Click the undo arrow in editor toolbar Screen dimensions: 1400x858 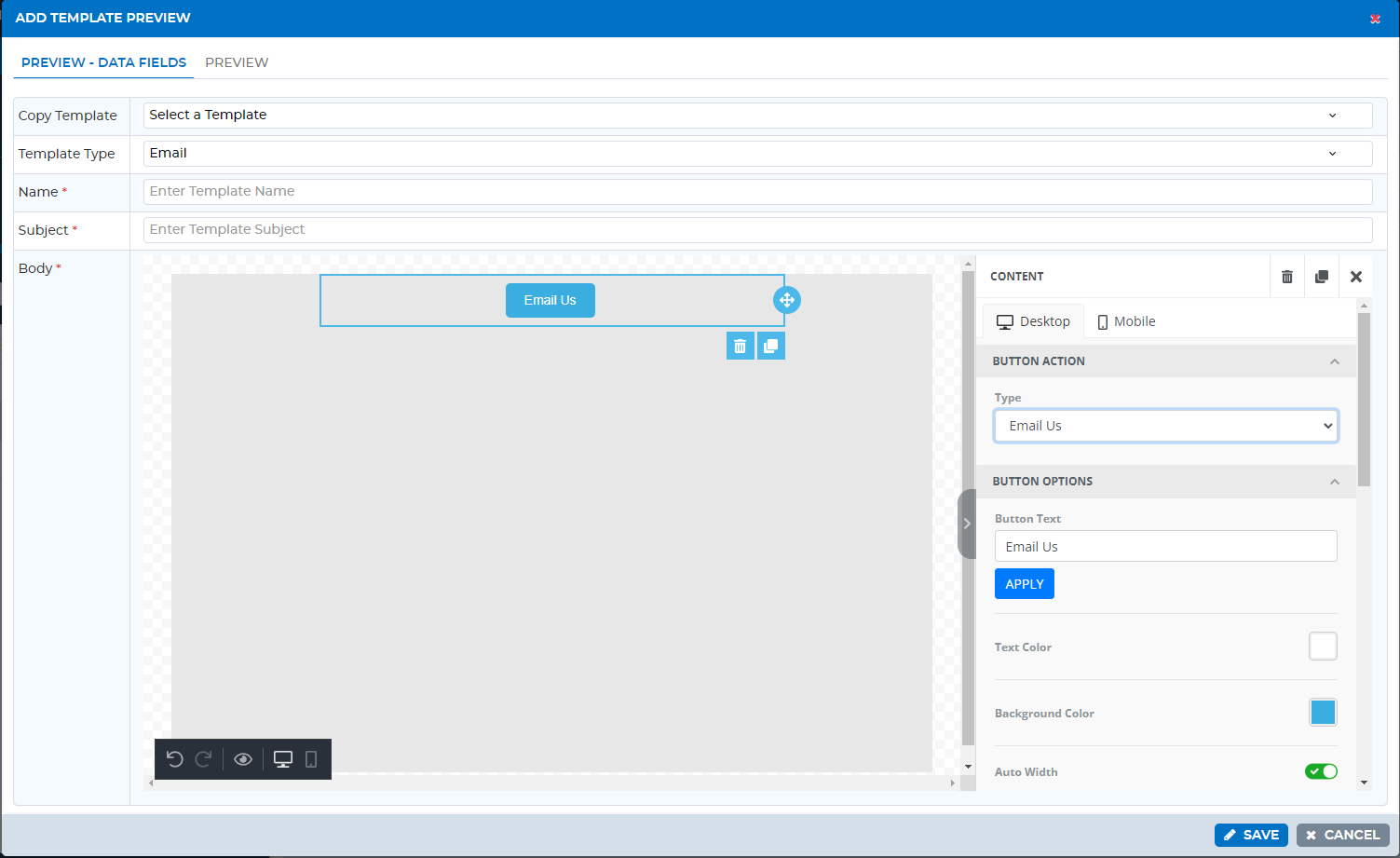(x=174, y=759)
